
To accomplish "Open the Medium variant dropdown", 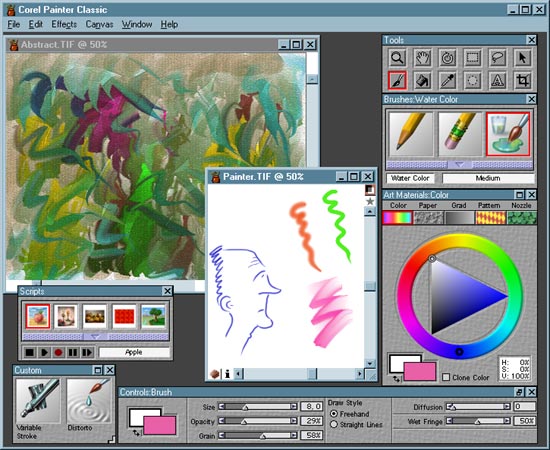I will click(x=488, y=178).
